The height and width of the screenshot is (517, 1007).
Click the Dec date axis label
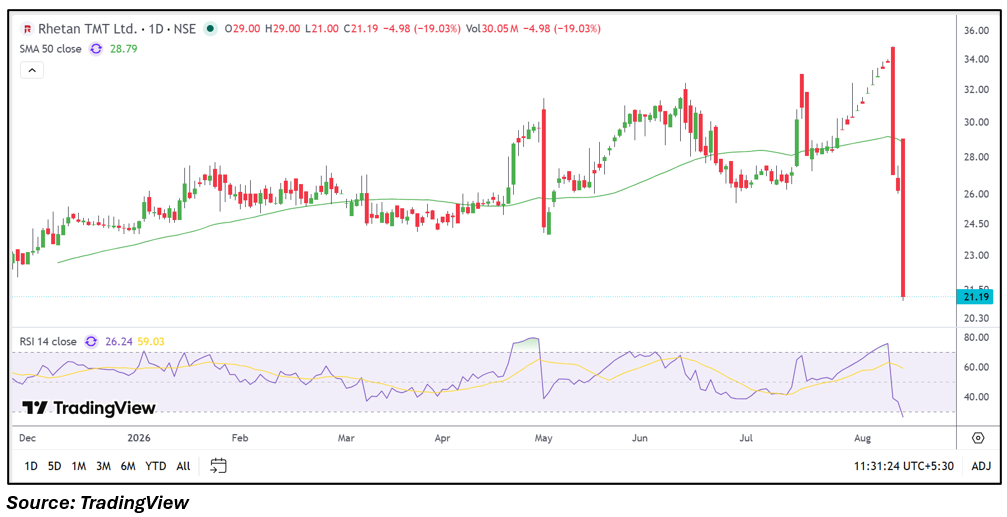coord(27,439)
